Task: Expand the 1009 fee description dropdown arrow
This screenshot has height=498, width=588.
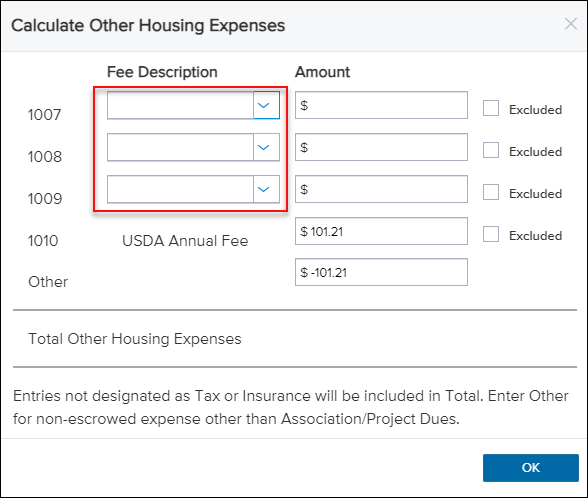Action: click(267, 189)
